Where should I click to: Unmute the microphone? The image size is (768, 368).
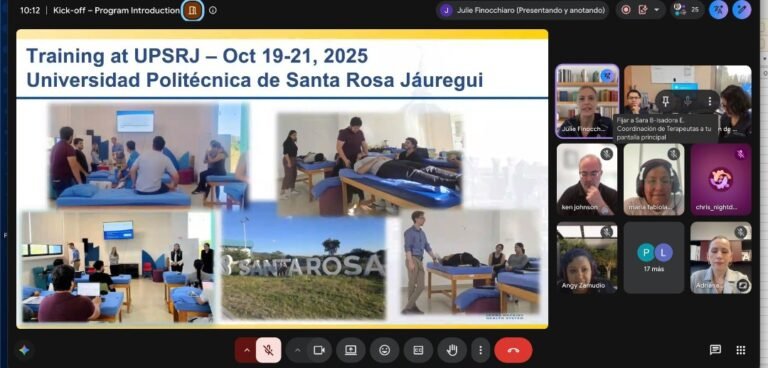click(x=268, y=350)
